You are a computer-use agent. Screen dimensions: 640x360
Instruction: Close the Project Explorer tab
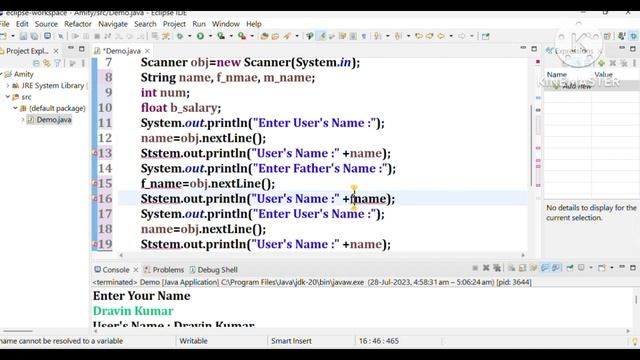point(56,51)
